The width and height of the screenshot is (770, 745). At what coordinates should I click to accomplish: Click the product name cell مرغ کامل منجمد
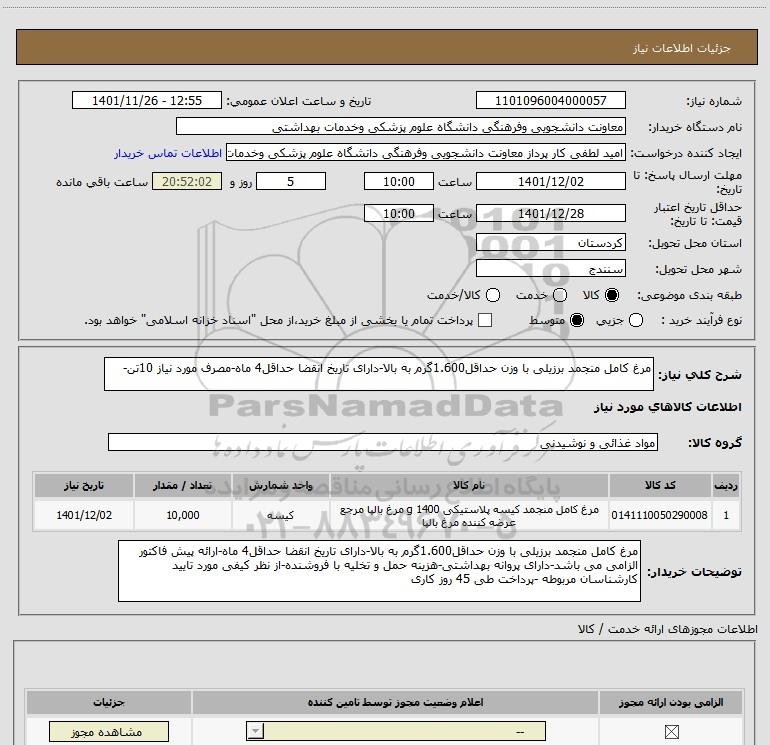[469, 515]
